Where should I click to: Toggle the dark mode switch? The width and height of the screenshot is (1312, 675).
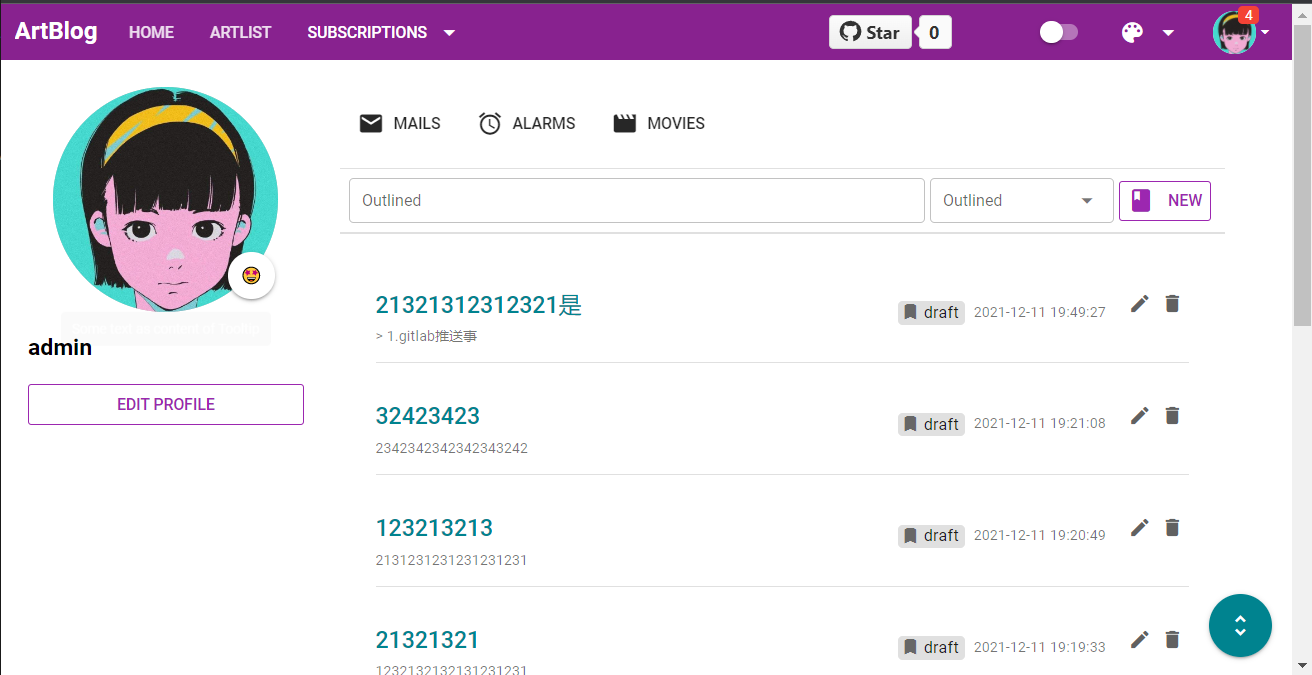click(1059, 32)
